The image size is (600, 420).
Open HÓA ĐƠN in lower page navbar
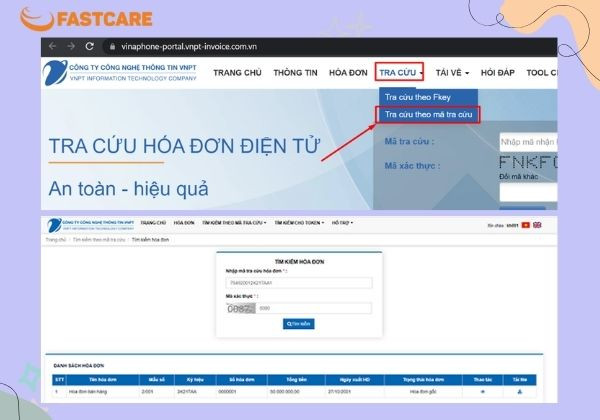pyautogui.click(x=184, y=223)
